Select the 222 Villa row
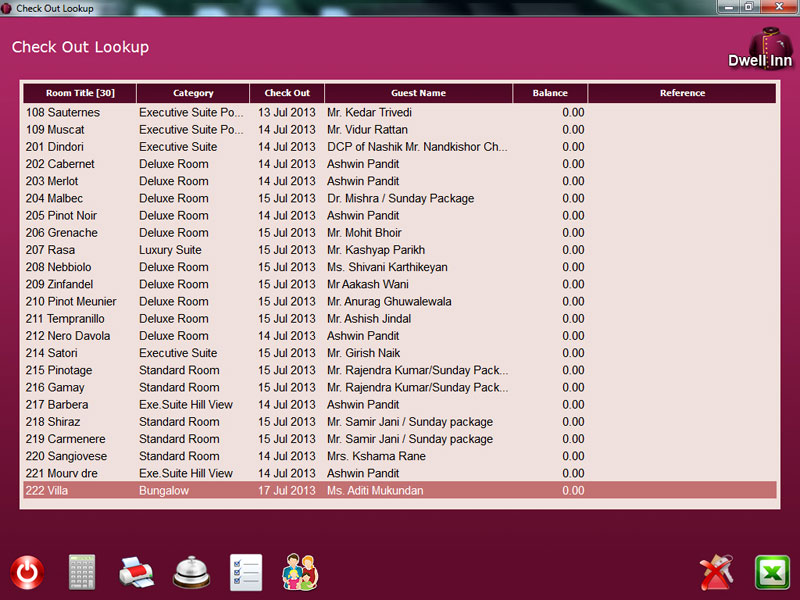Viewport: 800px width, 600px height. tap(398, 491)
